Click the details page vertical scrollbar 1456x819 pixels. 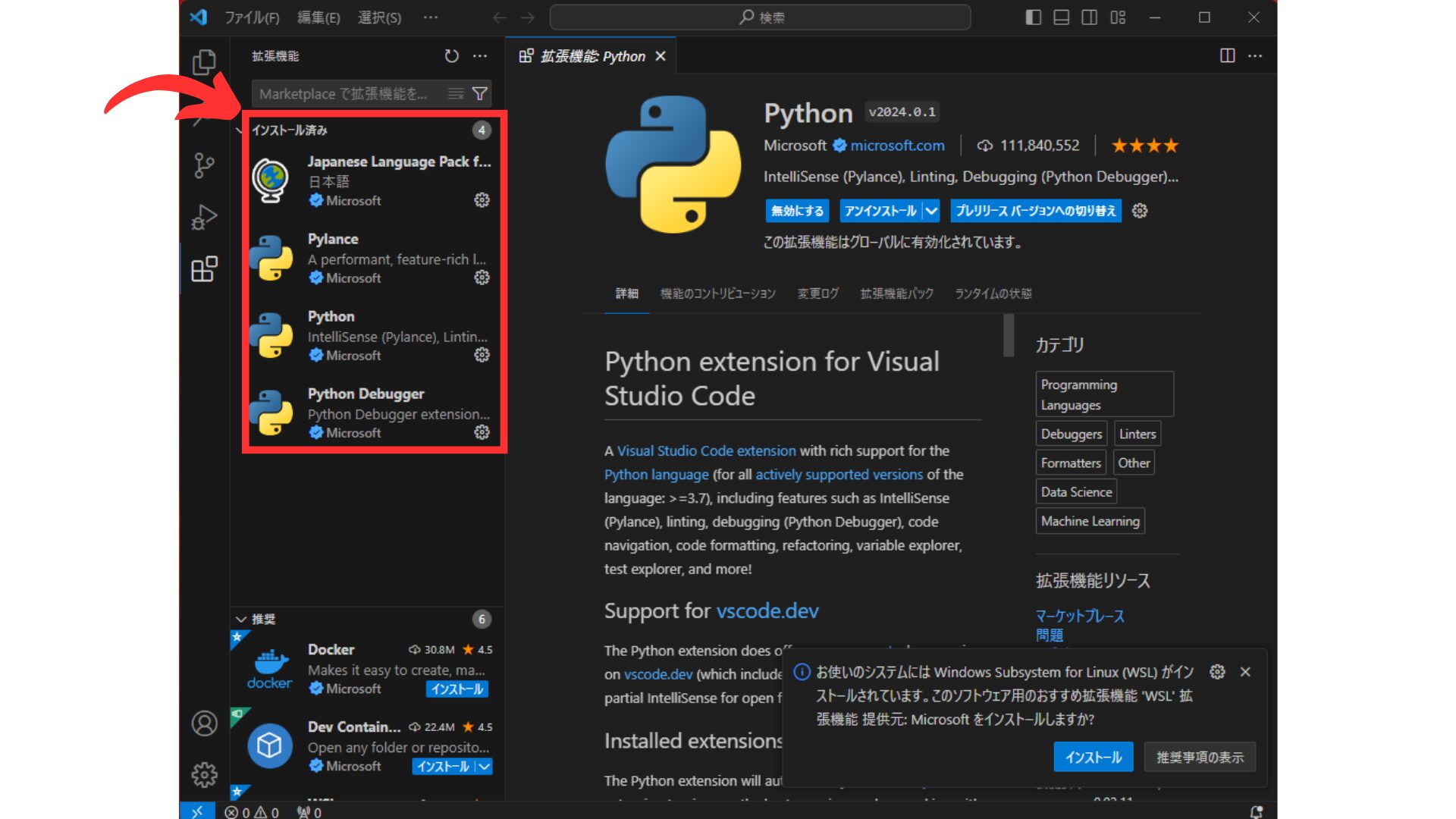click(1009, 335)
